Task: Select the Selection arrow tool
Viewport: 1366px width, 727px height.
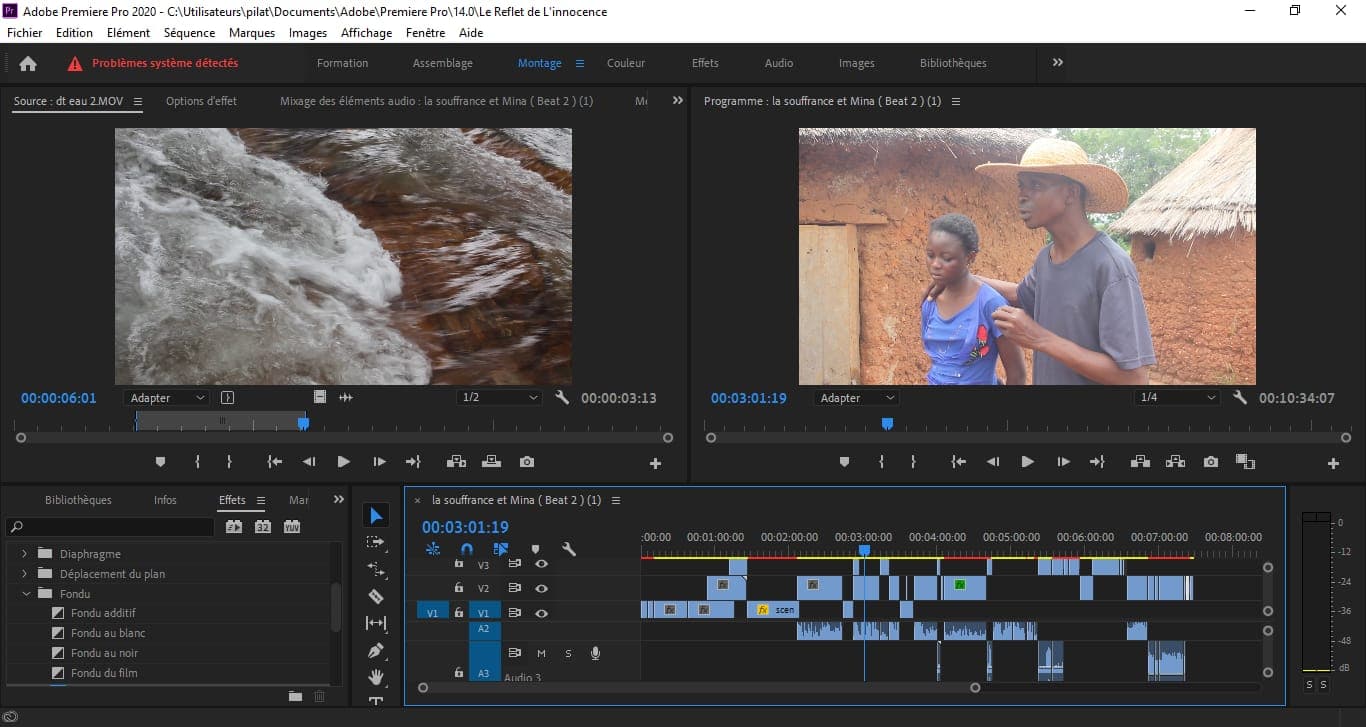Action: 376,516
